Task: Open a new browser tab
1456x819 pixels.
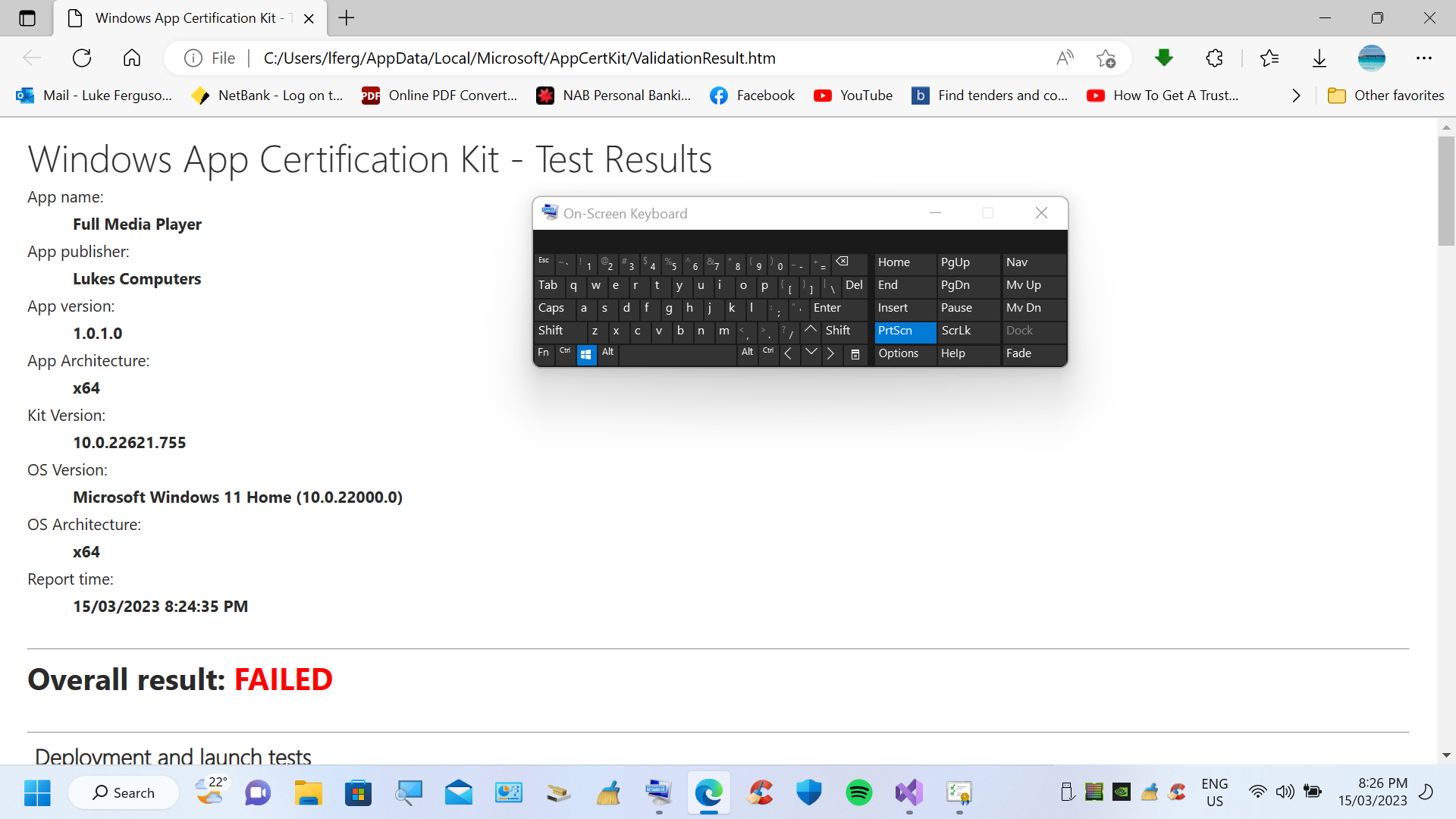Action: click(x=347, y=18)
